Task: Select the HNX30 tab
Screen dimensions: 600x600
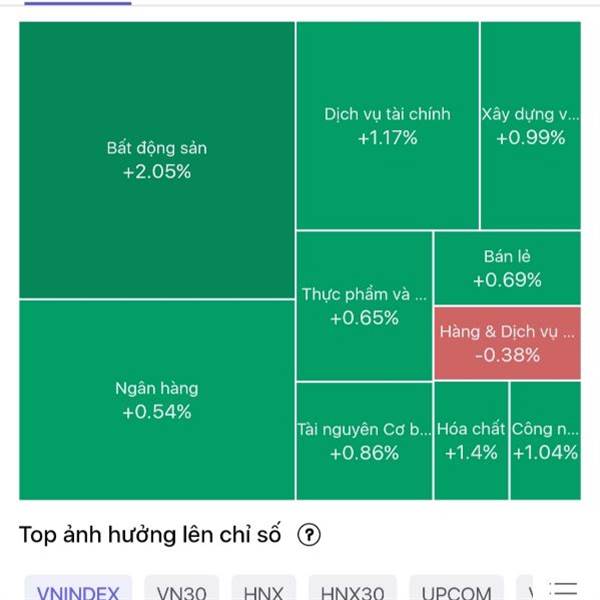Action: 352,588
